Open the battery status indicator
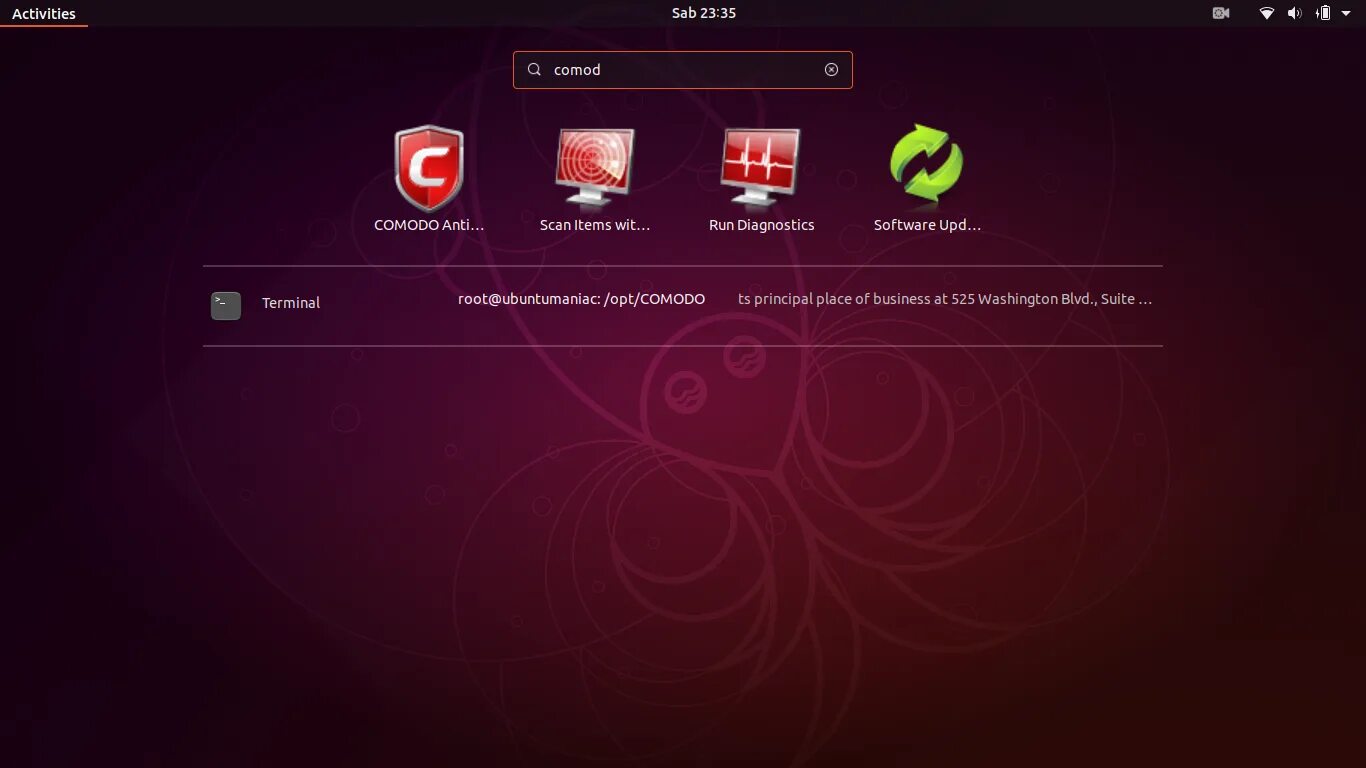This screenshot has width=1366, height=768. [1323, 13]
